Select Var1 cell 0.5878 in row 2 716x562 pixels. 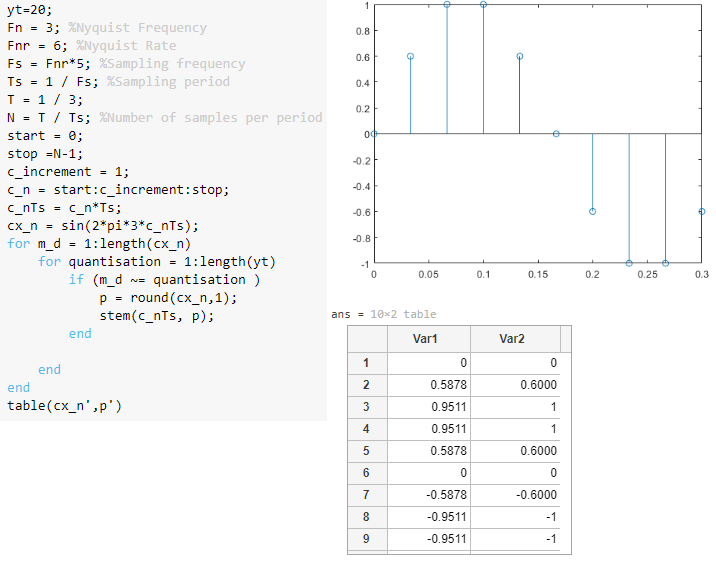point(428,385)
